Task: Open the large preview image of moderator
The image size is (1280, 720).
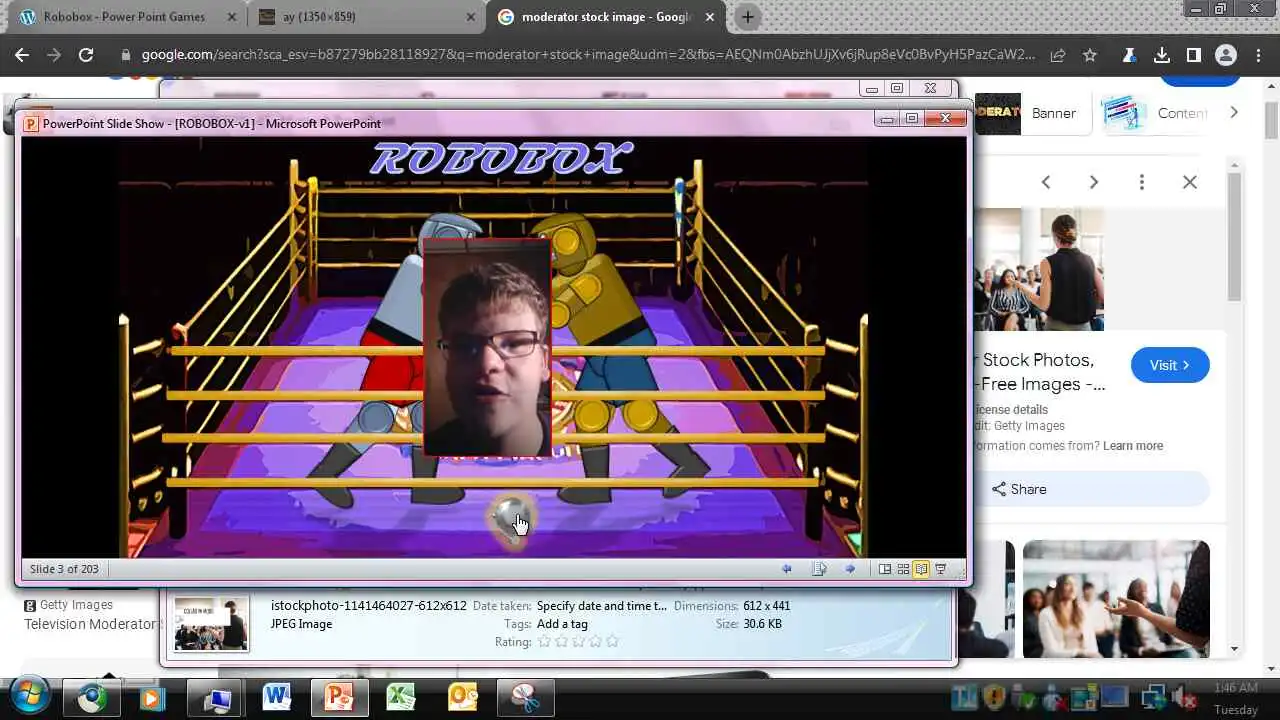Action: coord(1039,269)
